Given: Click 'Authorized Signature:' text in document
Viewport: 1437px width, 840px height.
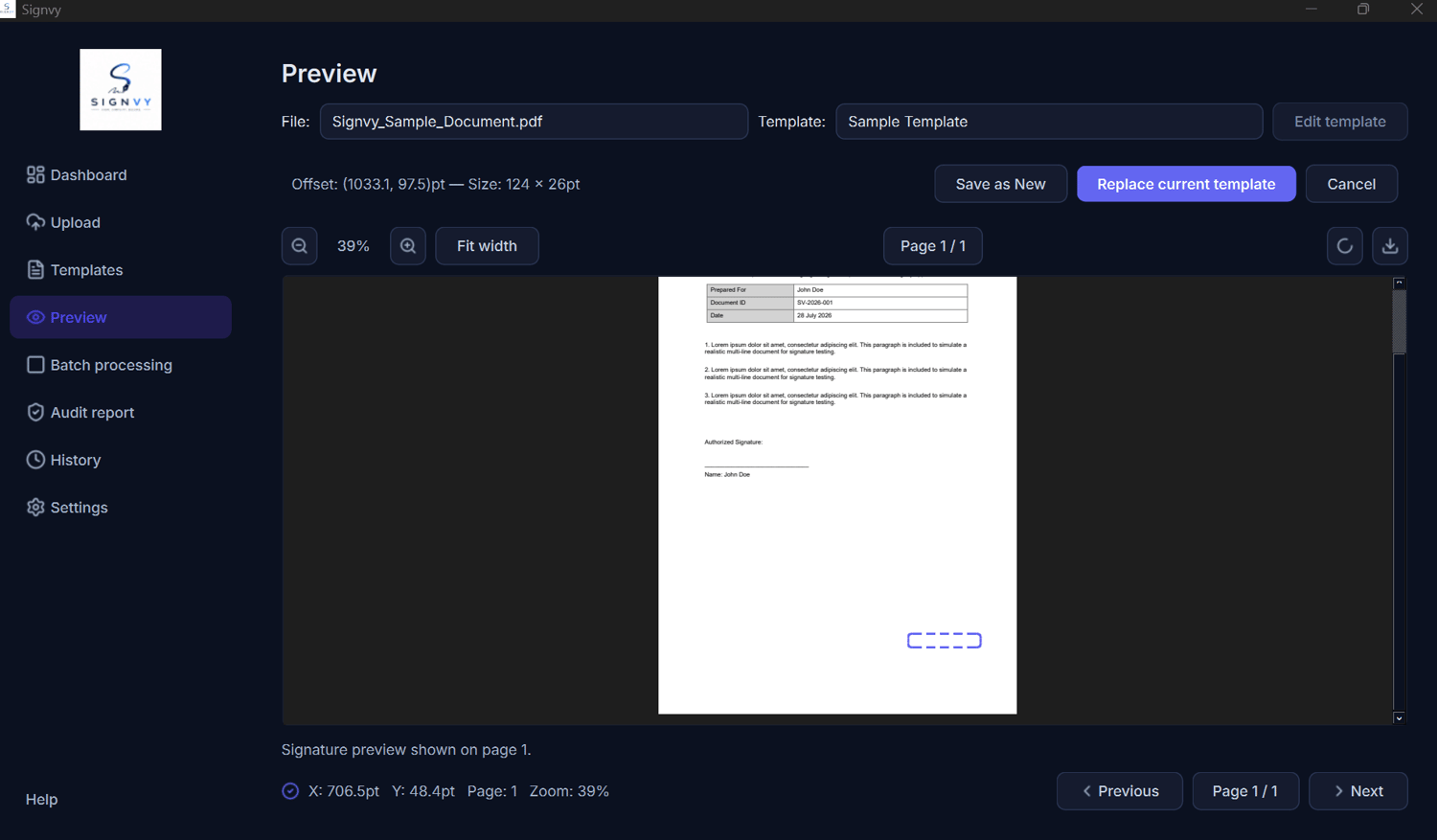Looking at the screenshot, I should point(734,443).
